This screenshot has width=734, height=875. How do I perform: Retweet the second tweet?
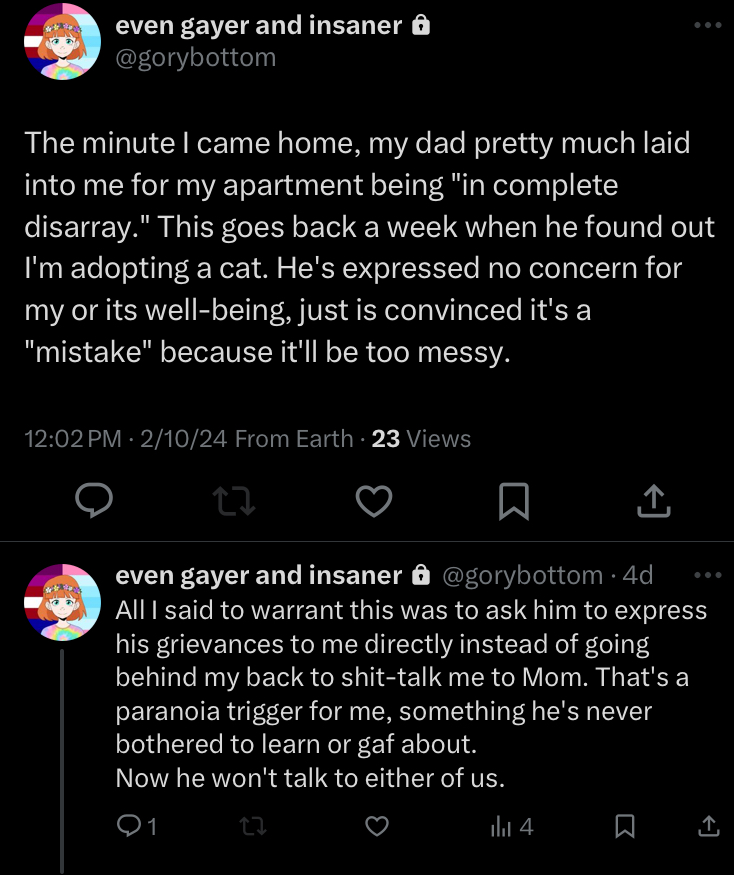coord(253,826)
